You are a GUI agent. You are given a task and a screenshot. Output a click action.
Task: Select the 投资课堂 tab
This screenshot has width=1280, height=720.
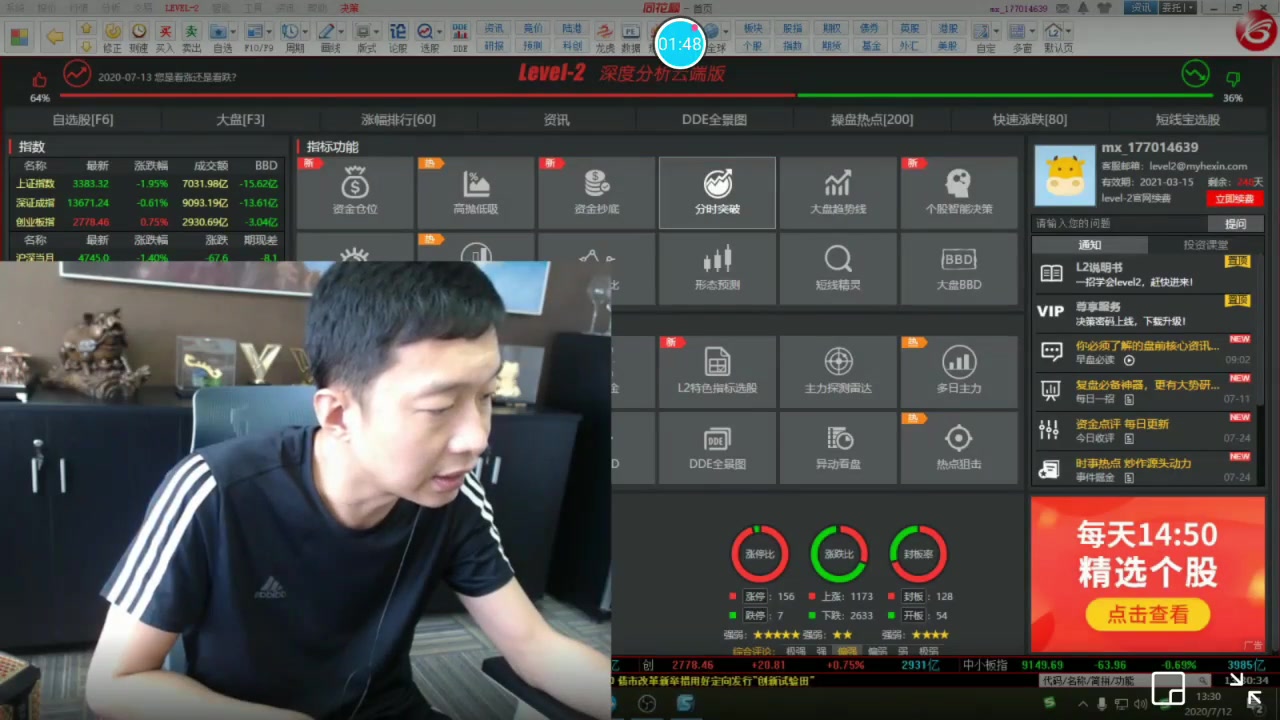tap(1205, 245)
